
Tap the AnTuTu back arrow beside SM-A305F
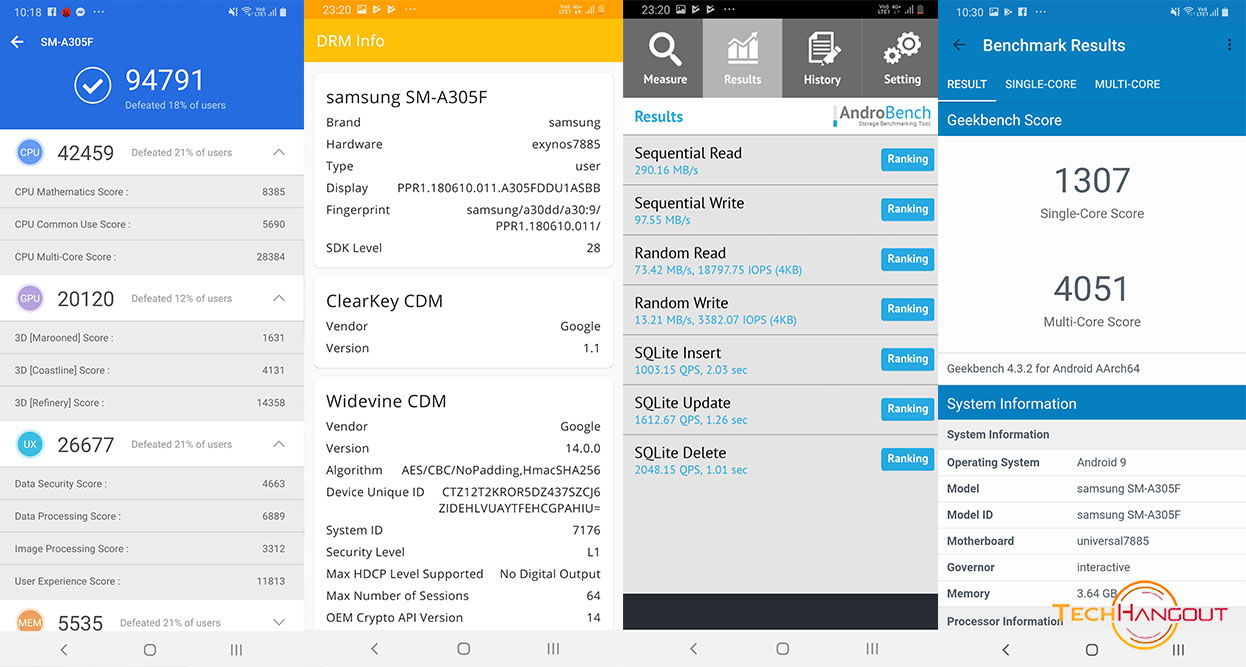(17, 42)
